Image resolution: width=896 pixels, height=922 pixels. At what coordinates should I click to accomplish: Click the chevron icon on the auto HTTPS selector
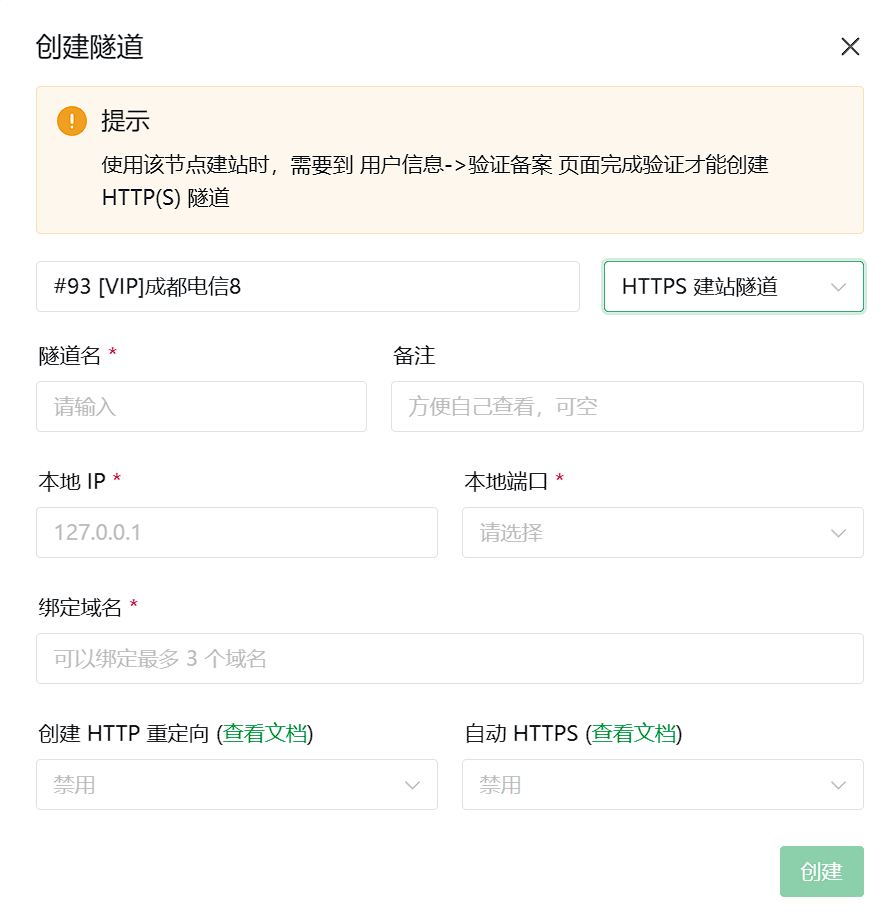click(x=839, y=785)
